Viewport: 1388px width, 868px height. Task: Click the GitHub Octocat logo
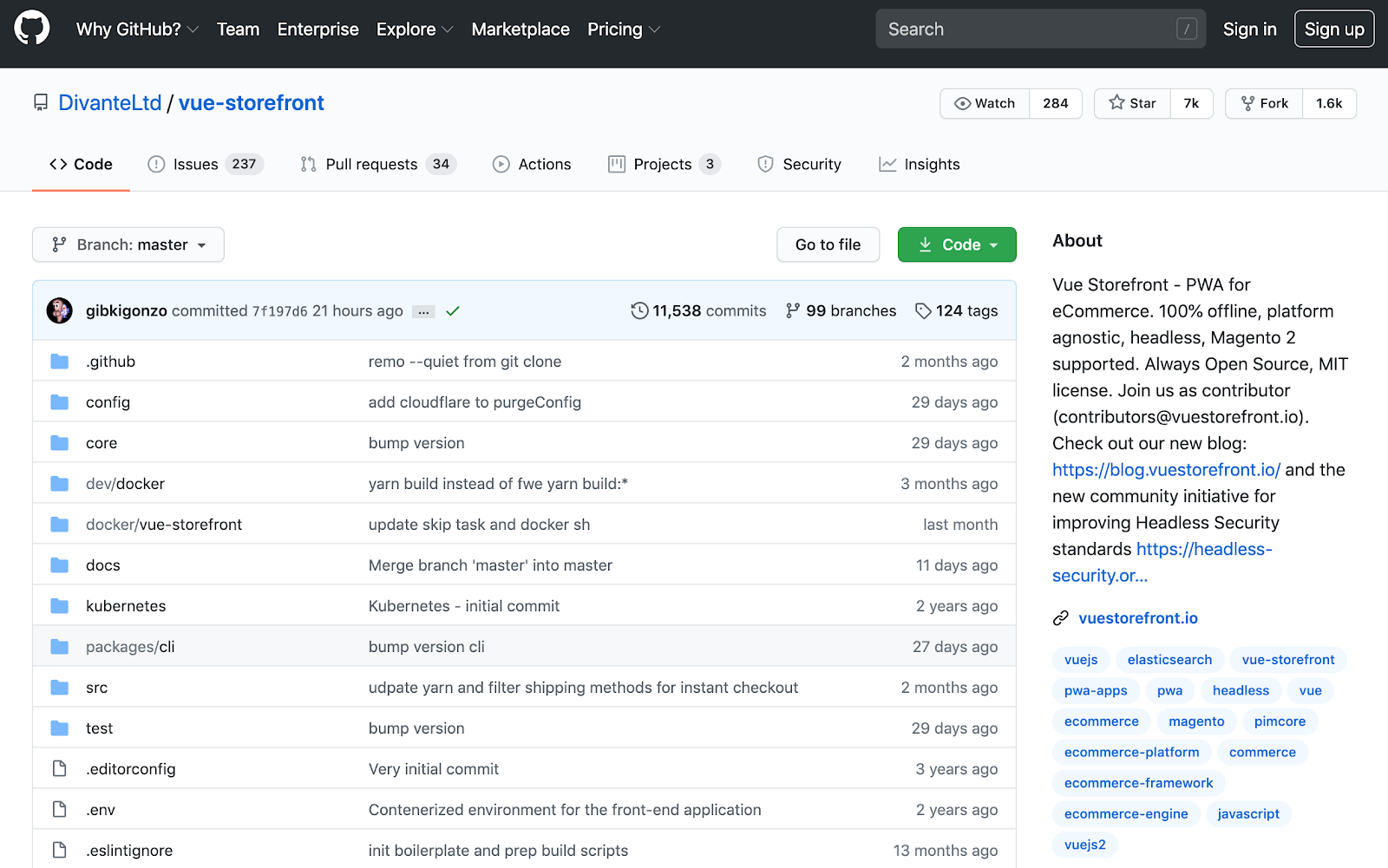pos(32,29)
